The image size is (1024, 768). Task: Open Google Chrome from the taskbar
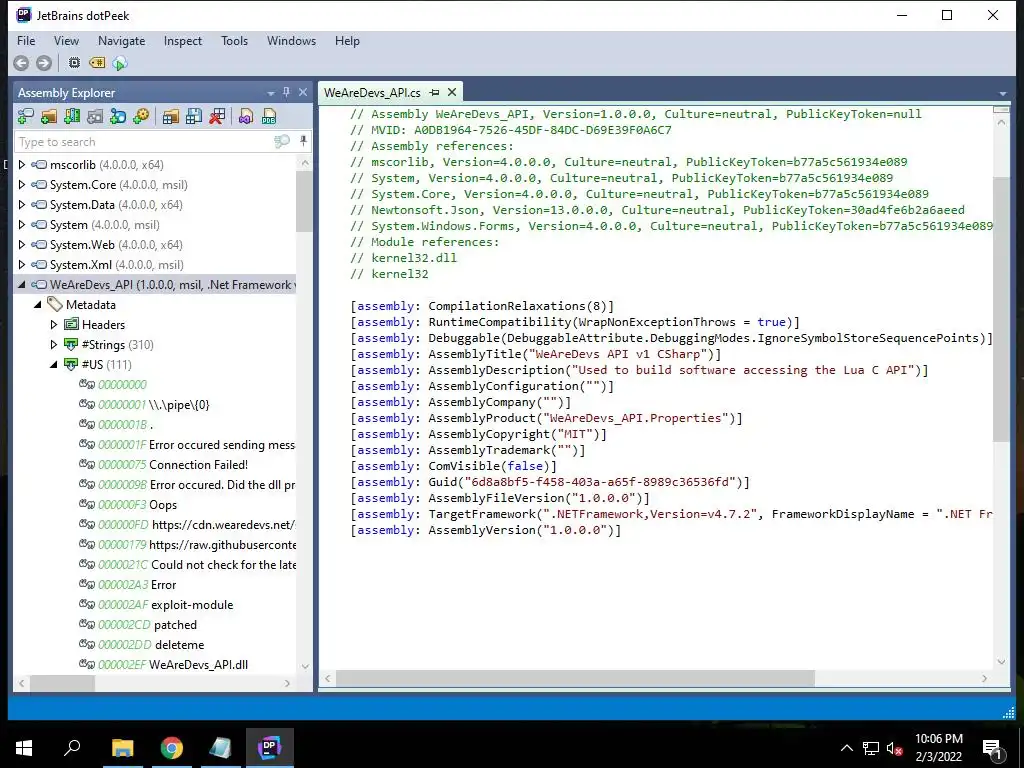(x=172, y=747)
